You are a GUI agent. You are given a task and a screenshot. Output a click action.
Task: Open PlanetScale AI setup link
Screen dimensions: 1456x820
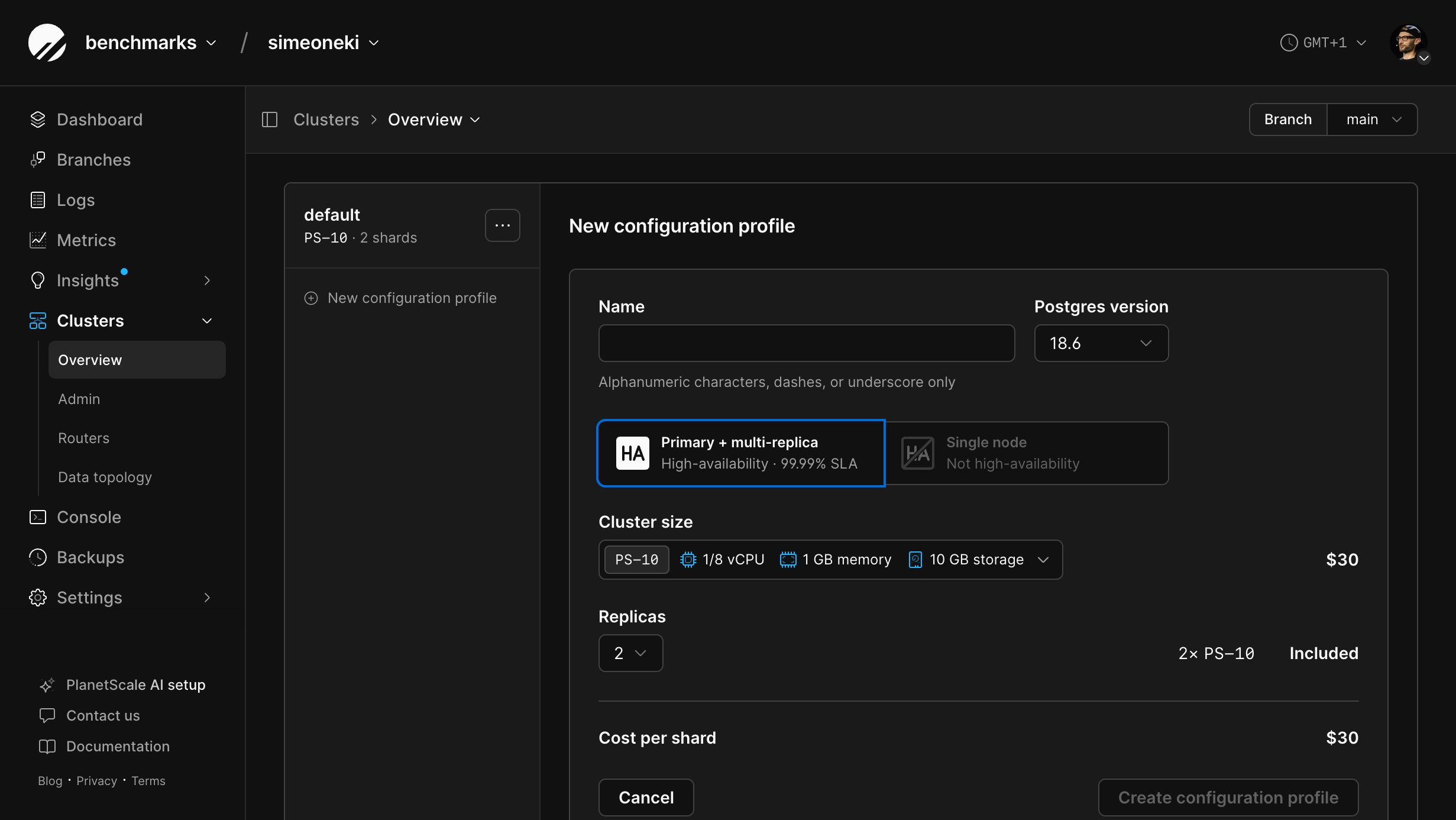point(135,685)
